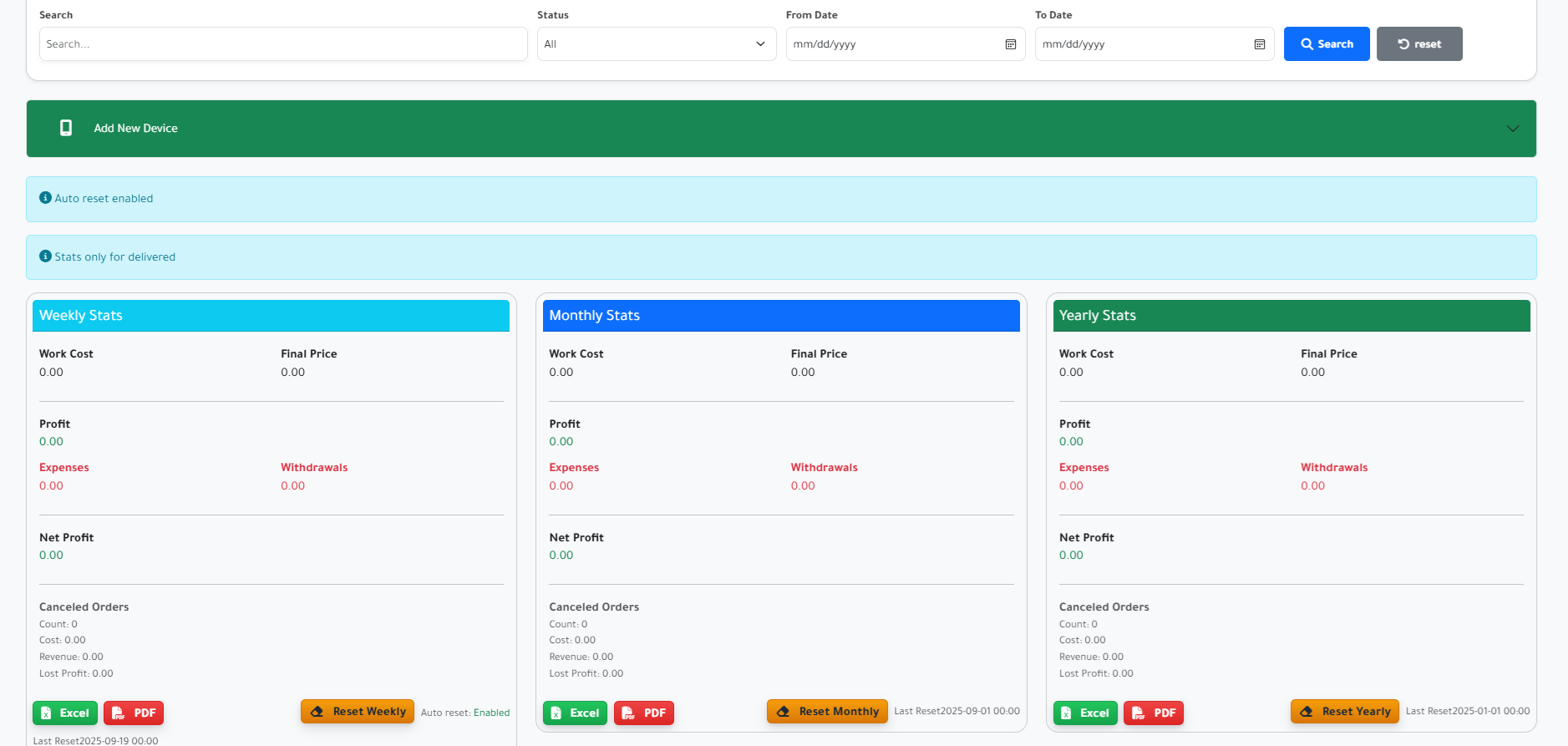Open the Status dropdown showing All
This screenshot has height=746, width=1568.
(x=656, y=44)
